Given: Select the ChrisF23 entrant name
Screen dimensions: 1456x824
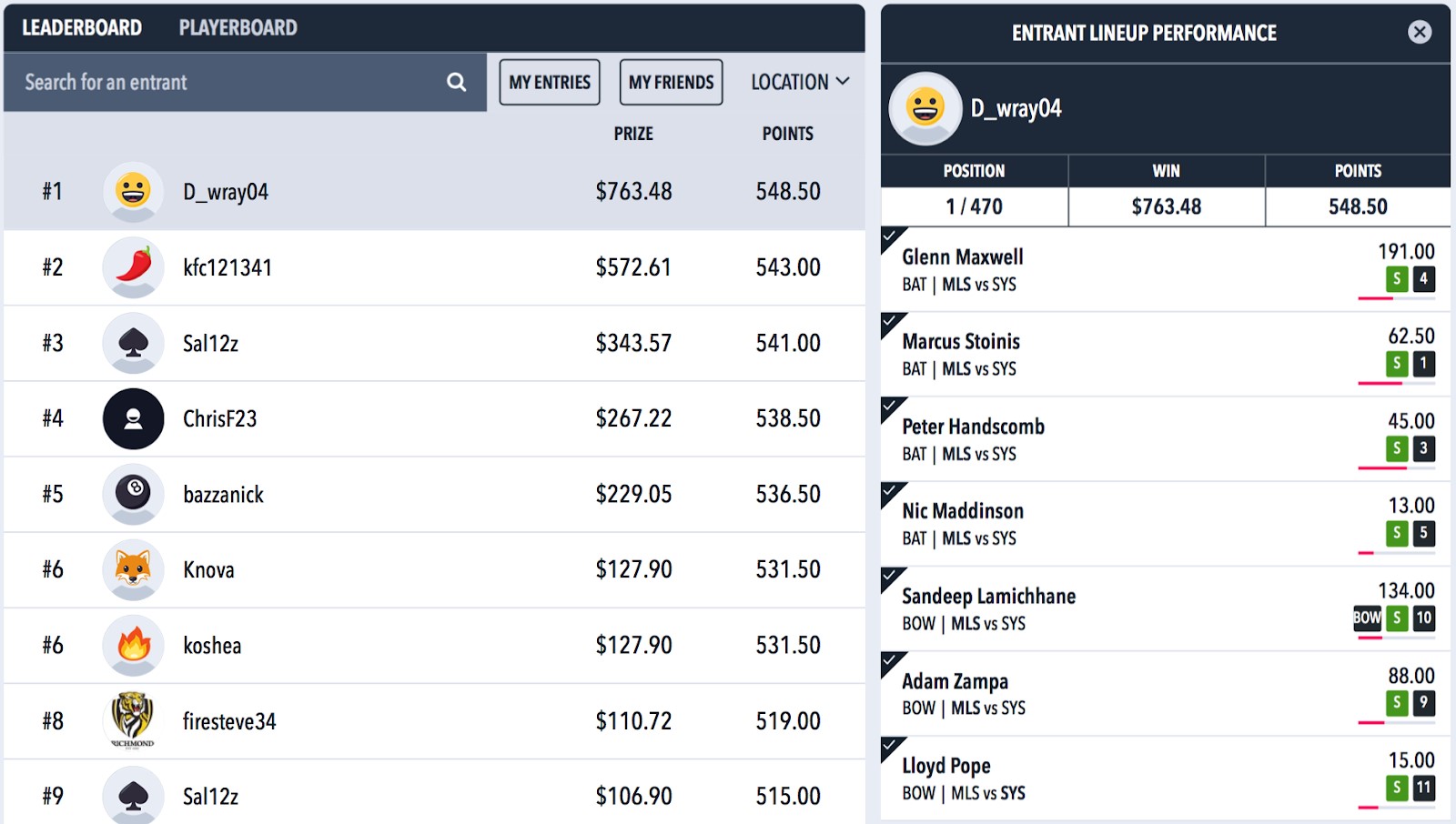Looking at the screenshot, I should tap(220, 418).
